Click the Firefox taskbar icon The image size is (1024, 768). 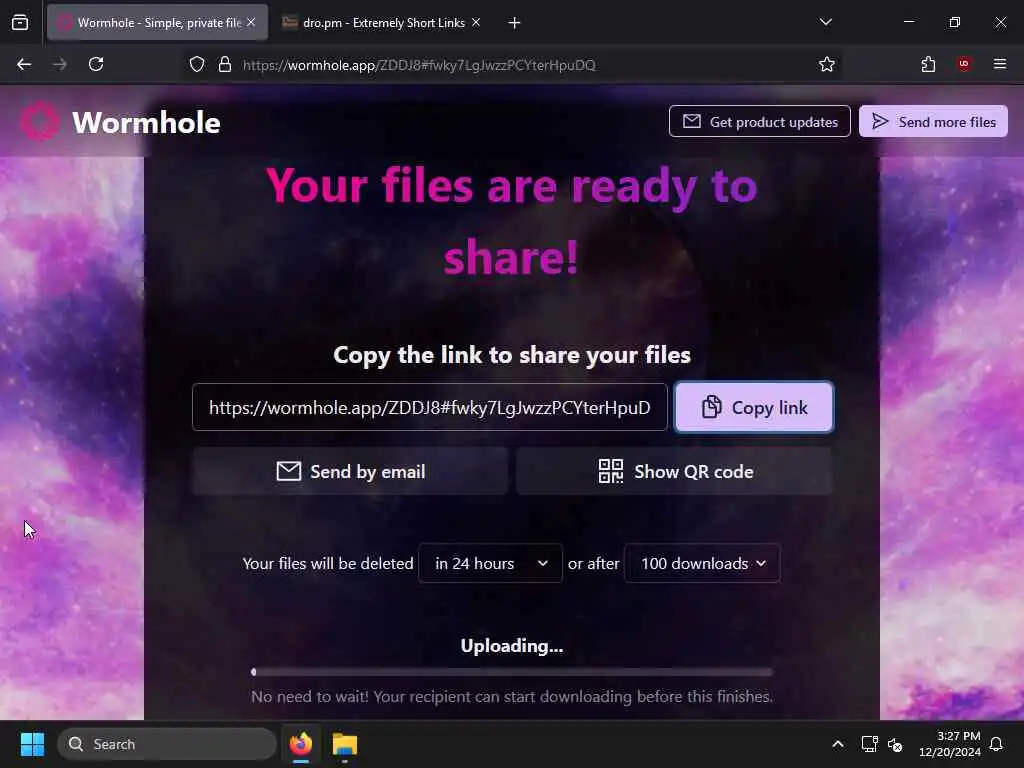click(301, 744)
